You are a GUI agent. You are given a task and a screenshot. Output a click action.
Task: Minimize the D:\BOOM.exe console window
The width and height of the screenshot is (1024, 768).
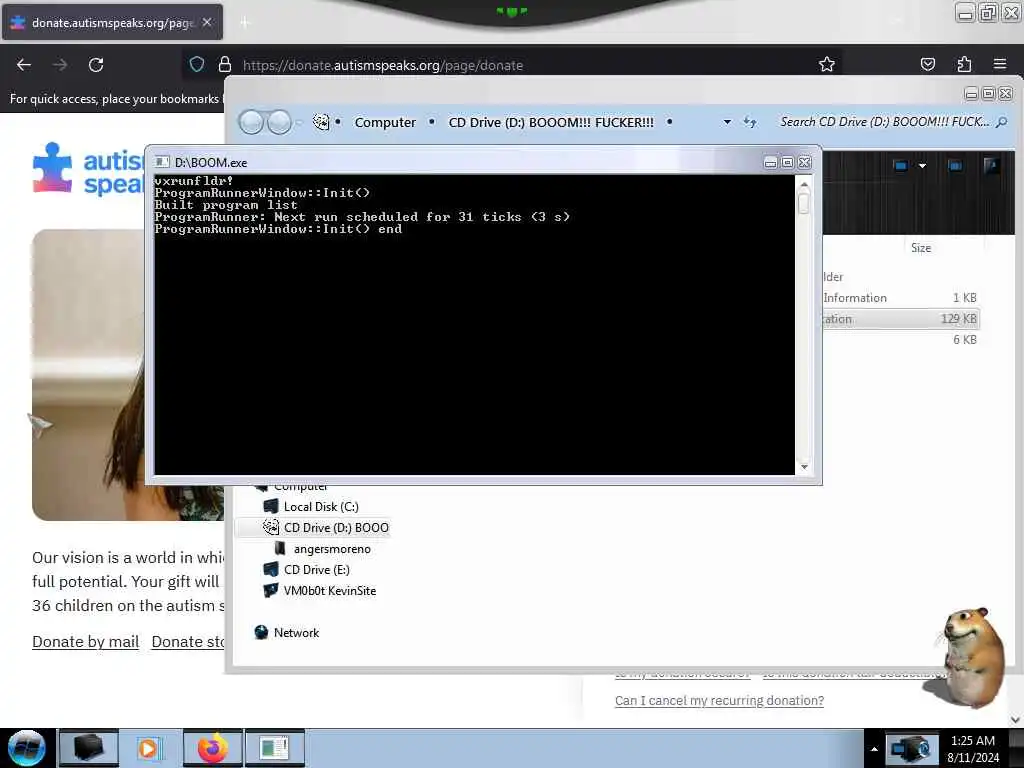[x=771, y=163]
